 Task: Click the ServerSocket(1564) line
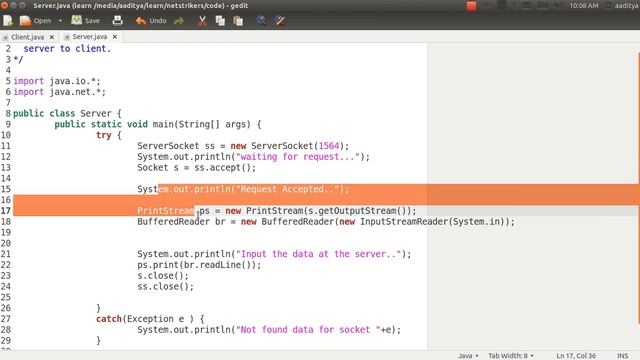(243, 146)
